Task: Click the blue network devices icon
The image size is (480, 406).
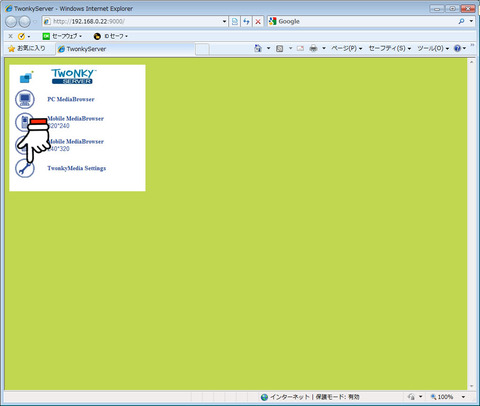Action: click(x=26, y=77)
